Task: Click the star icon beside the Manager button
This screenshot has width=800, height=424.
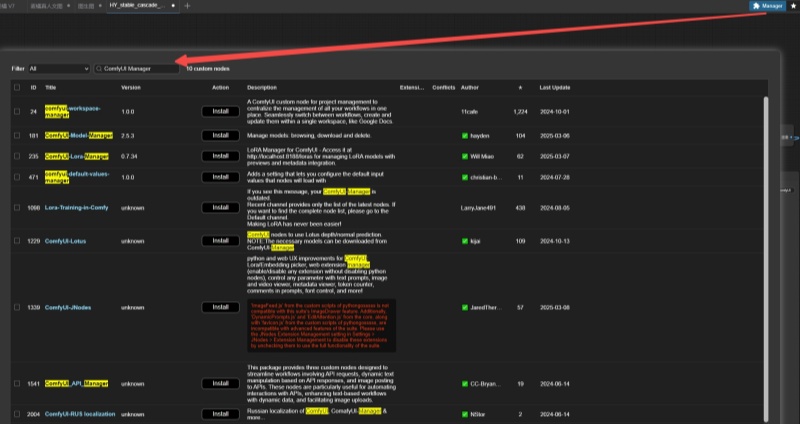Action: pos(793,6)
